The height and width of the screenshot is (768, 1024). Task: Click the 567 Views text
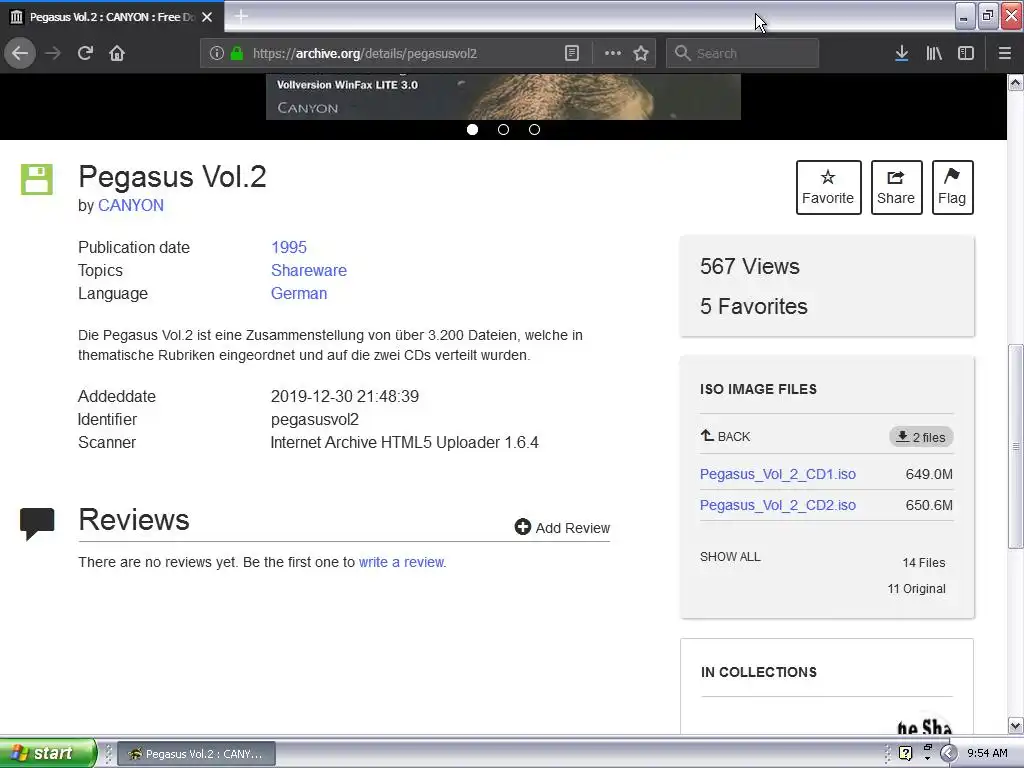750,266
